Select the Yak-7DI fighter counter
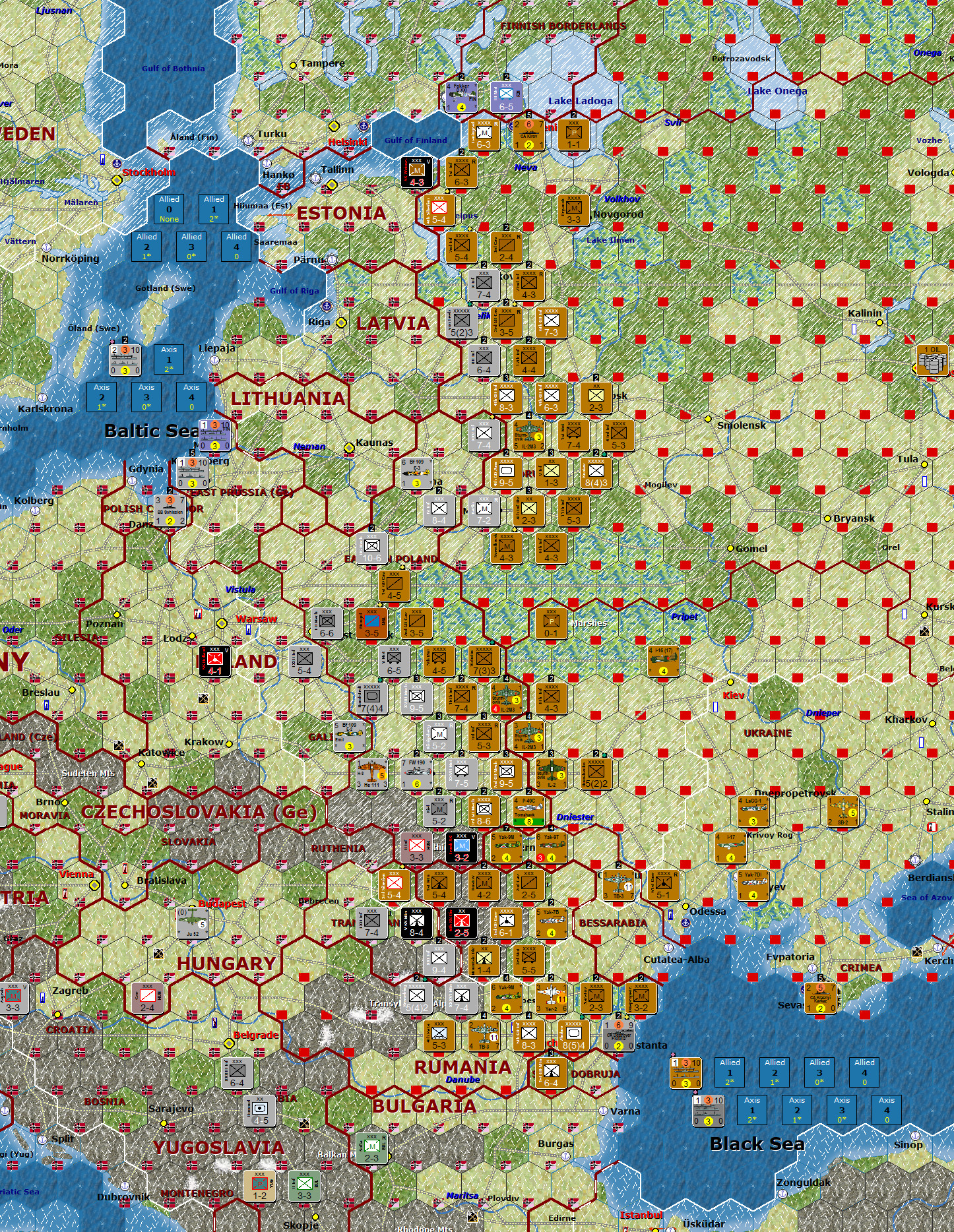 [753, 886]
